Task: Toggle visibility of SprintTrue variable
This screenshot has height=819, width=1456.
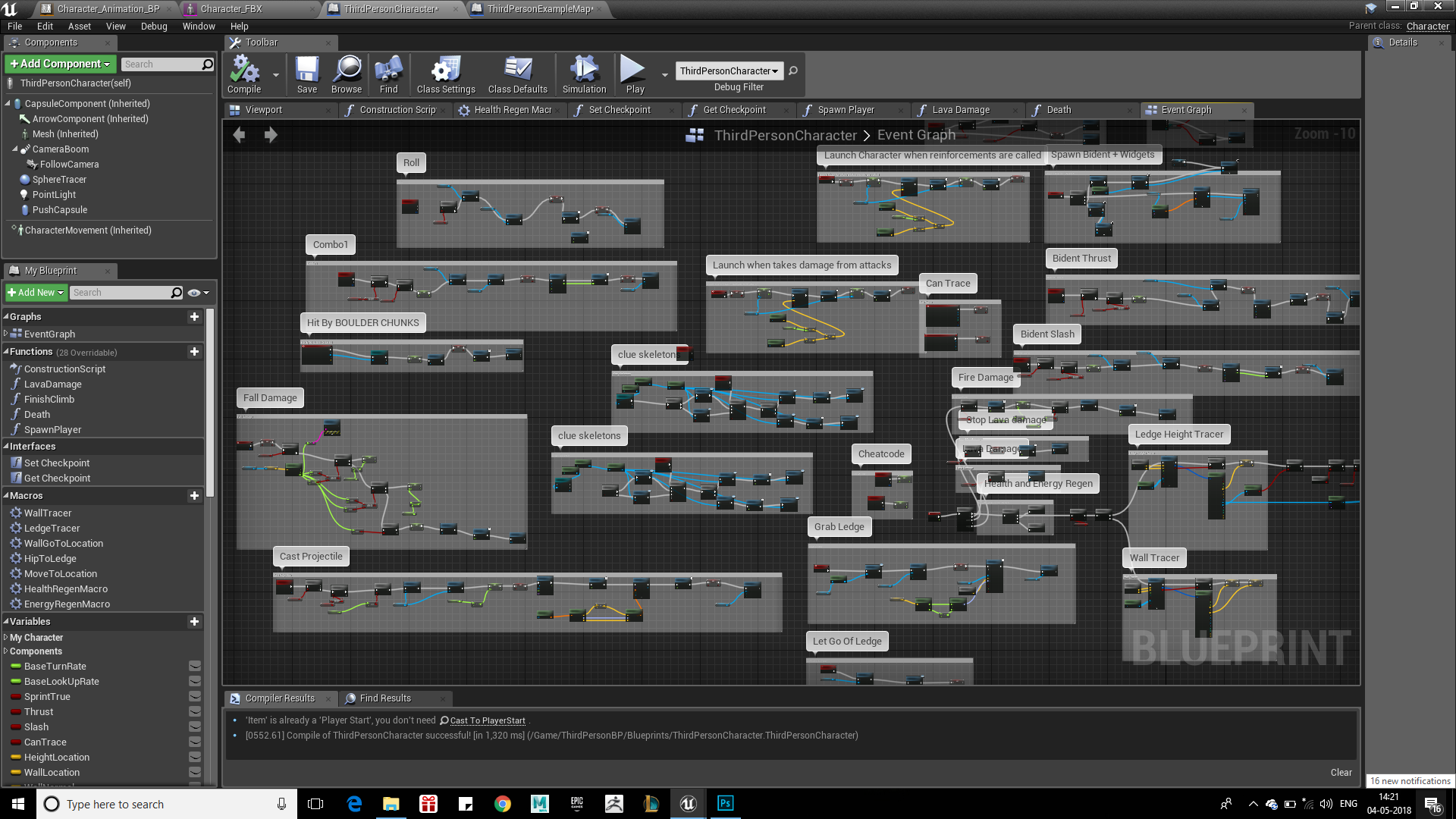Action: (x=195, y=697)
